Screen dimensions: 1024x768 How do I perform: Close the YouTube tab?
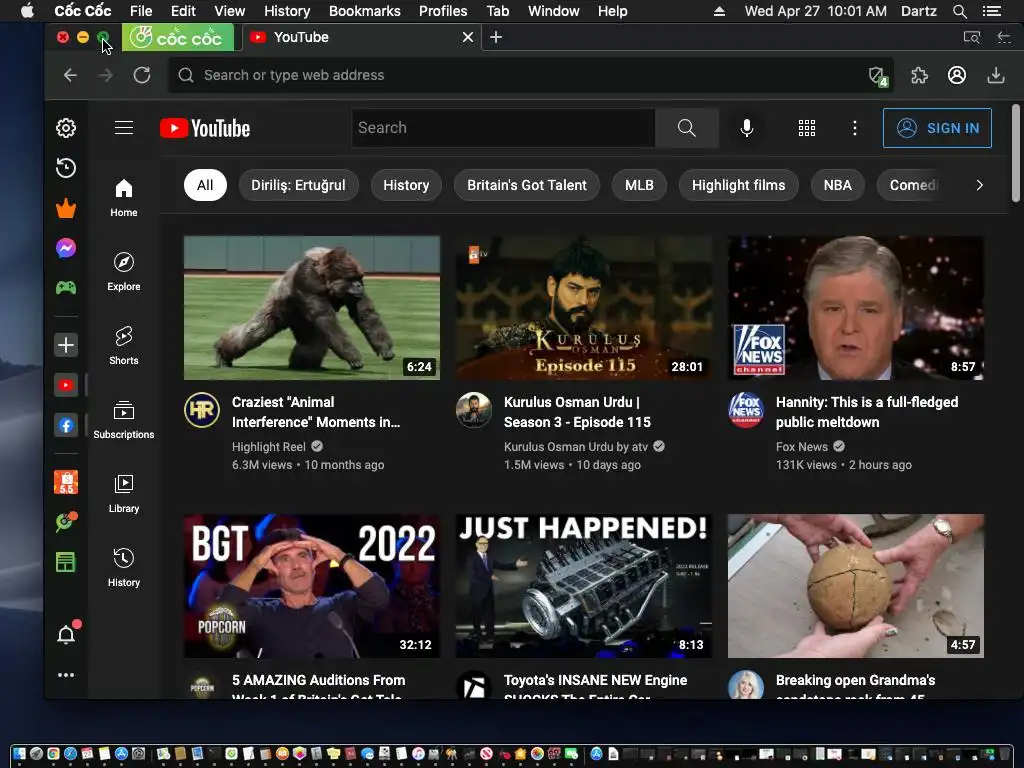click(x=468, y=37)
